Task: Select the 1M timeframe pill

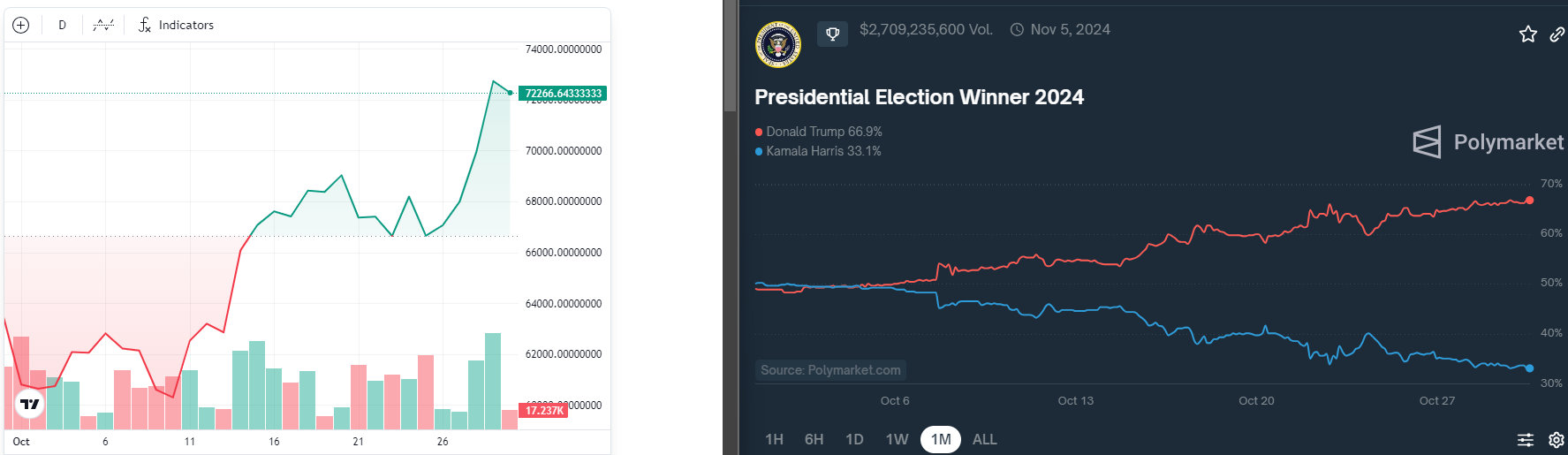Action: click(x=941, y=439)
